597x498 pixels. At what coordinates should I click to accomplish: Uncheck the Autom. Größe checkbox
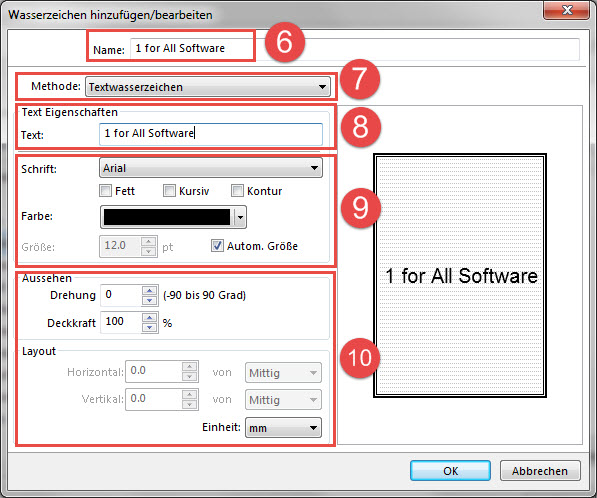pyautogui.click(x=217, y=246)
